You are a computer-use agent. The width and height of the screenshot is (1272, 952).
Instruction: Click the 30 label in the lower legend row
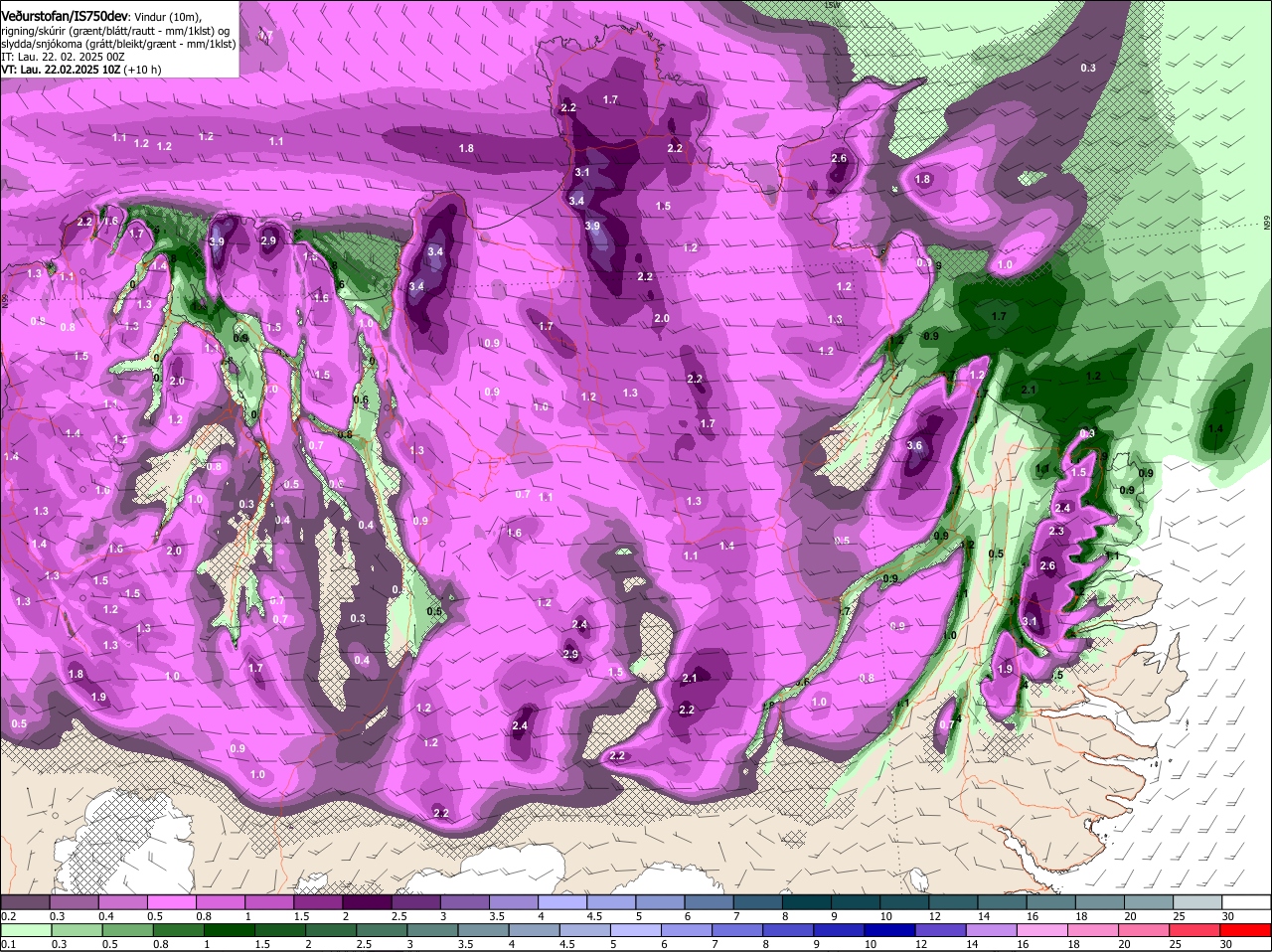(x=1226, y=944)
